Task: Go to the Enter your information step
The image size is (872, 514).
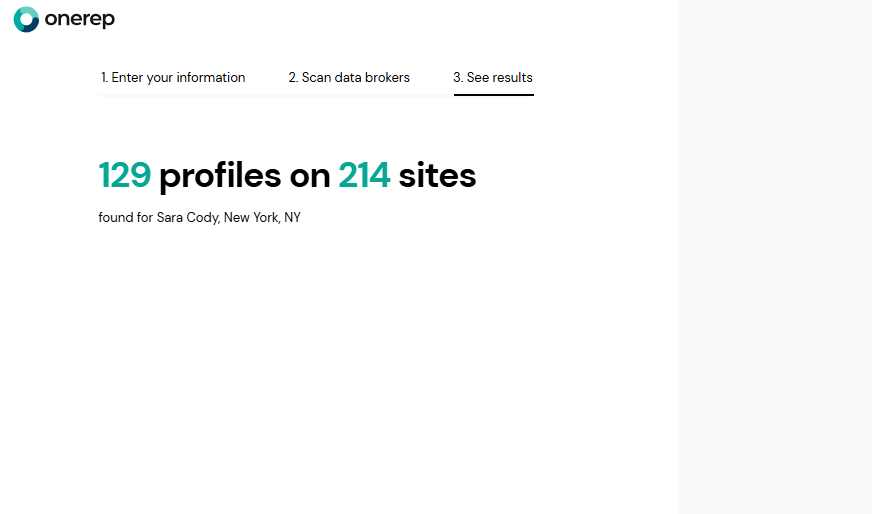Action: [173, 77]
